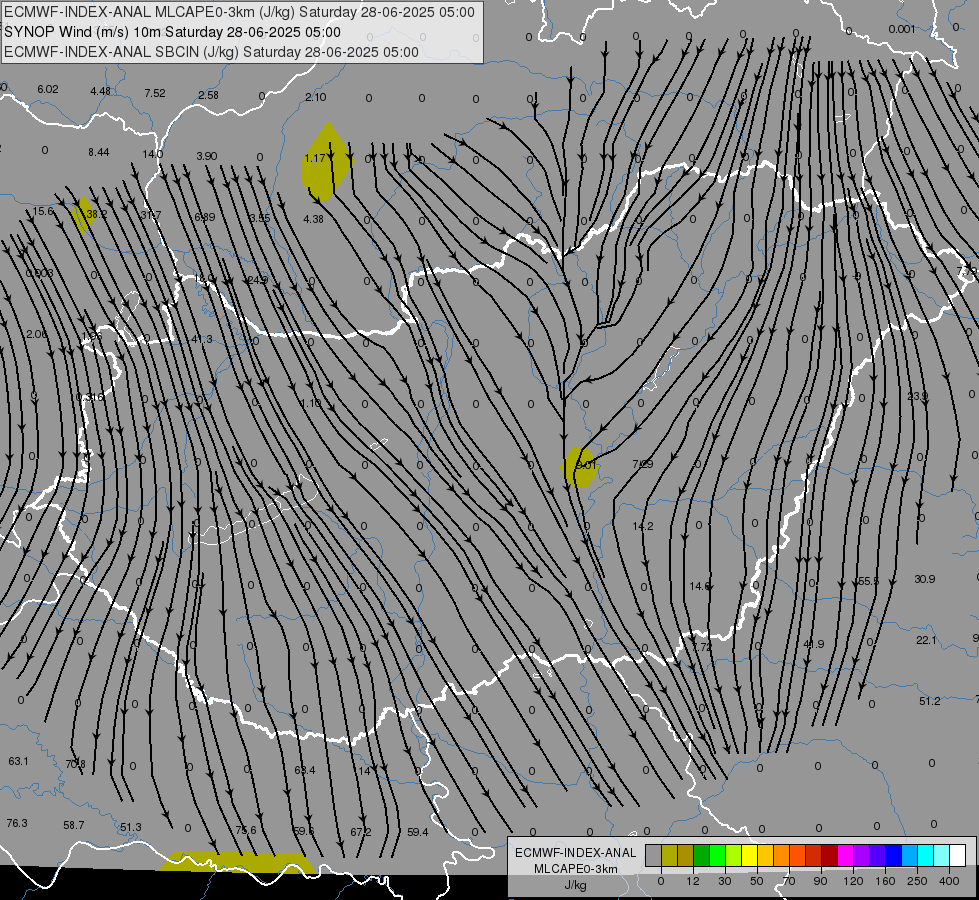Click the dark red legend swatch
The width and height of the screenshot is (979, 900).
830,855
